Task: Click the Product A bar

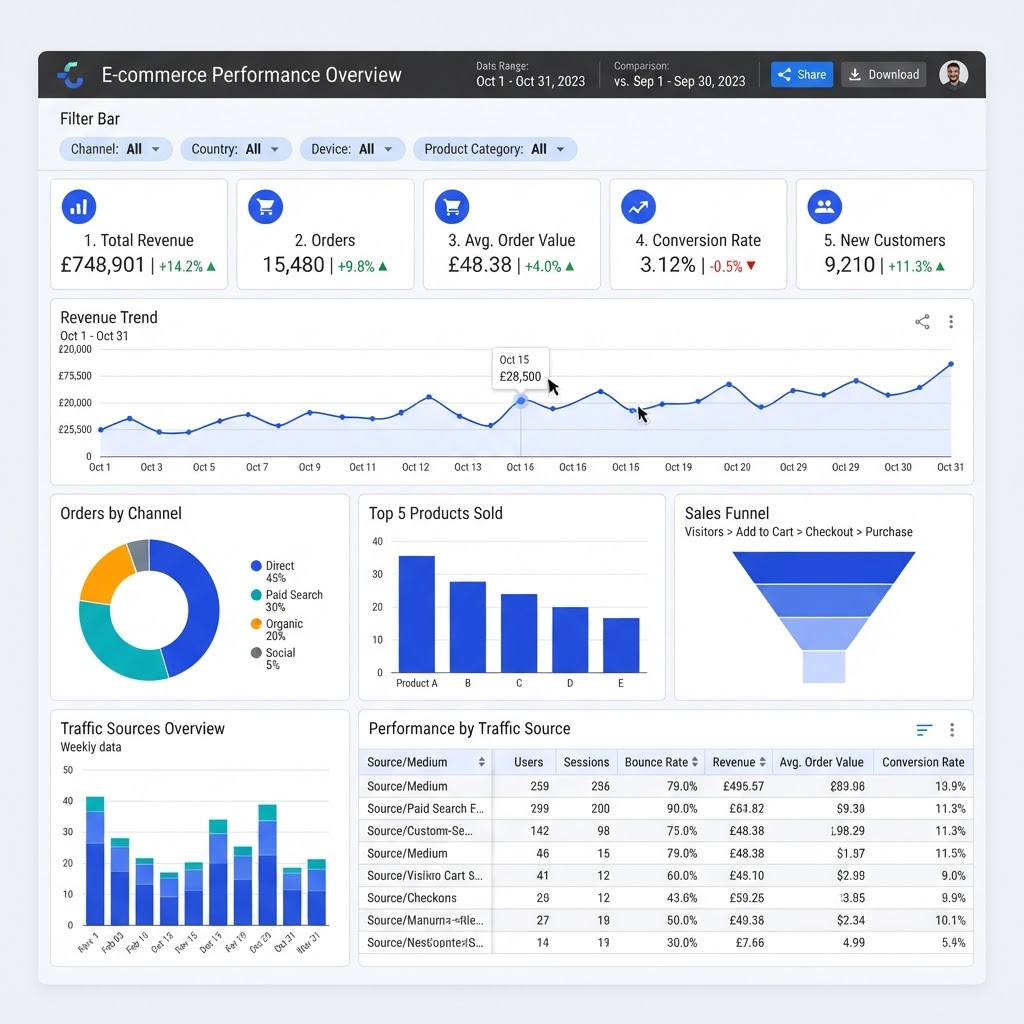Action: (x=417, y=614)
